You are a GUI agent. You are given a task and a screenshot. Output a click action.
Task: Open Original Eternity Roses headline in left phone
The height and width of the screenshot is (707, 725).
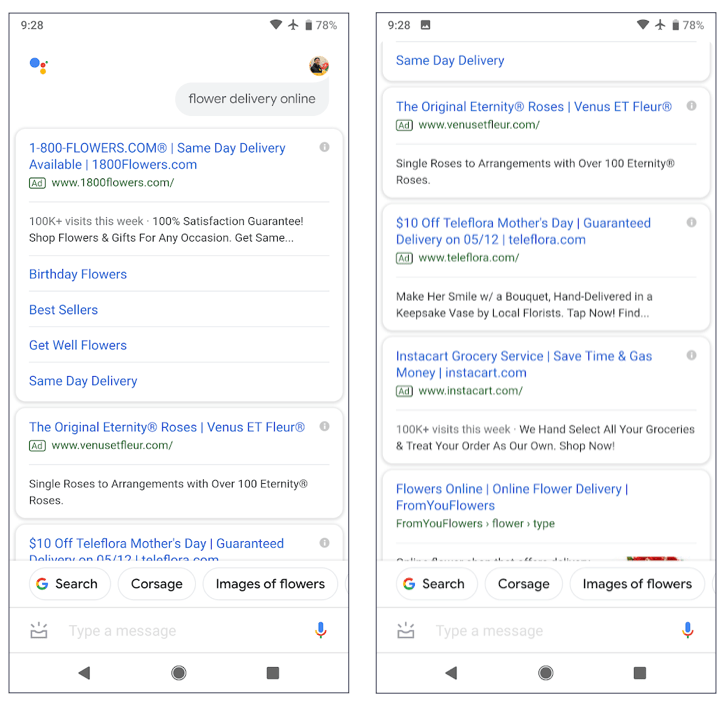(167, 427)
